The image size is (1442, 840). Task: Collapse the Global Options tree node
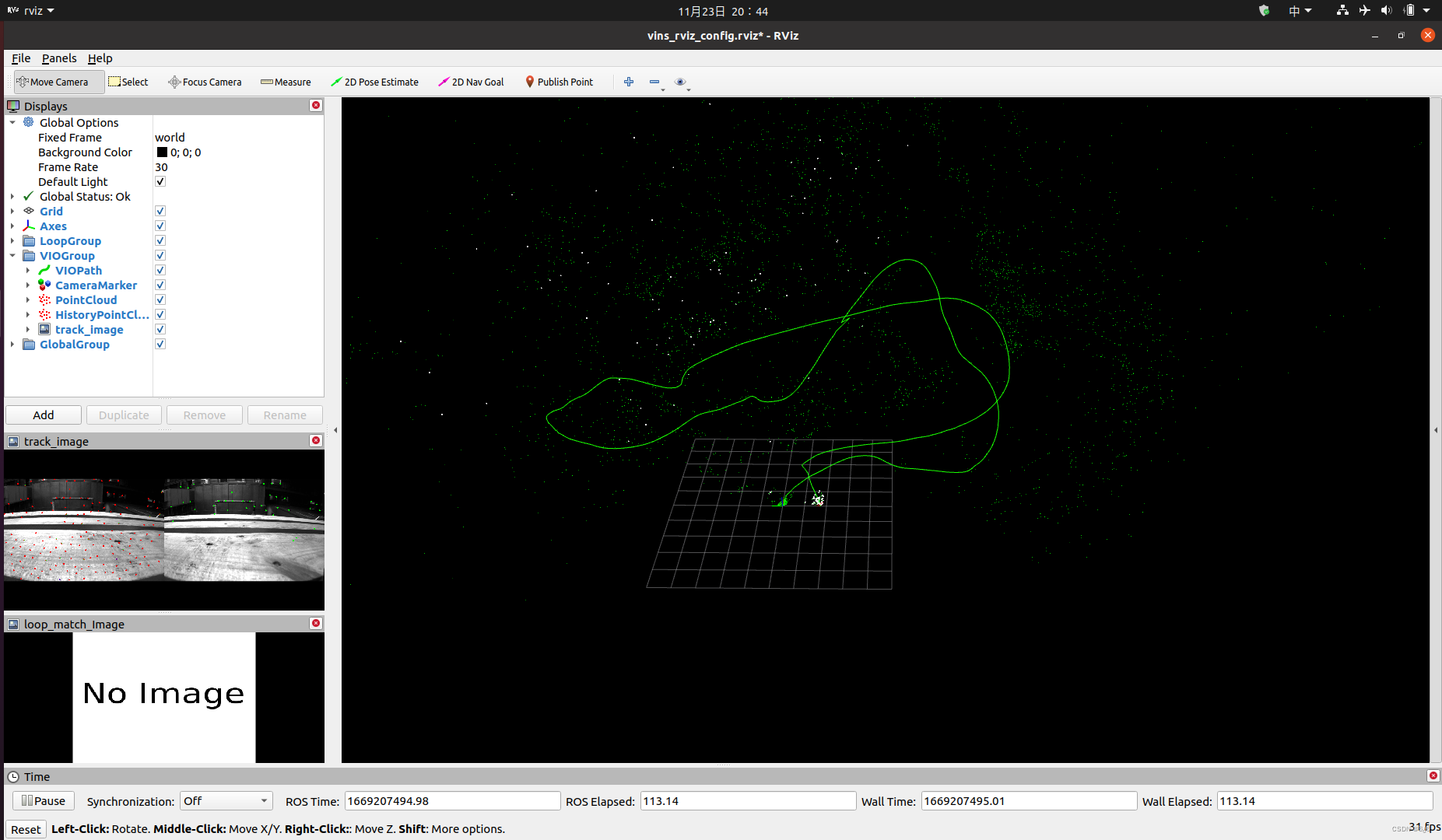point(12,122)
